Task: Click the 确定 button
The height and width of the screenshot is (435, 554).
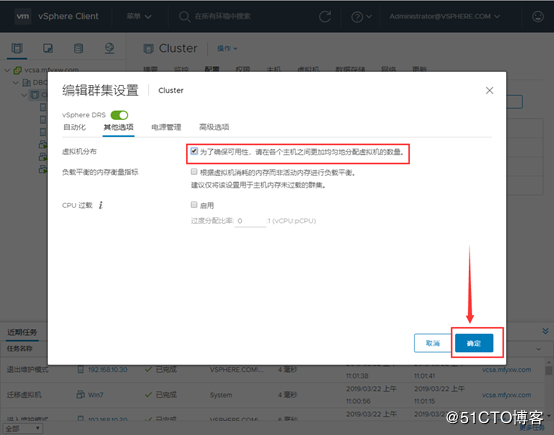Action: pyautogui.click(x=474, y=343)
